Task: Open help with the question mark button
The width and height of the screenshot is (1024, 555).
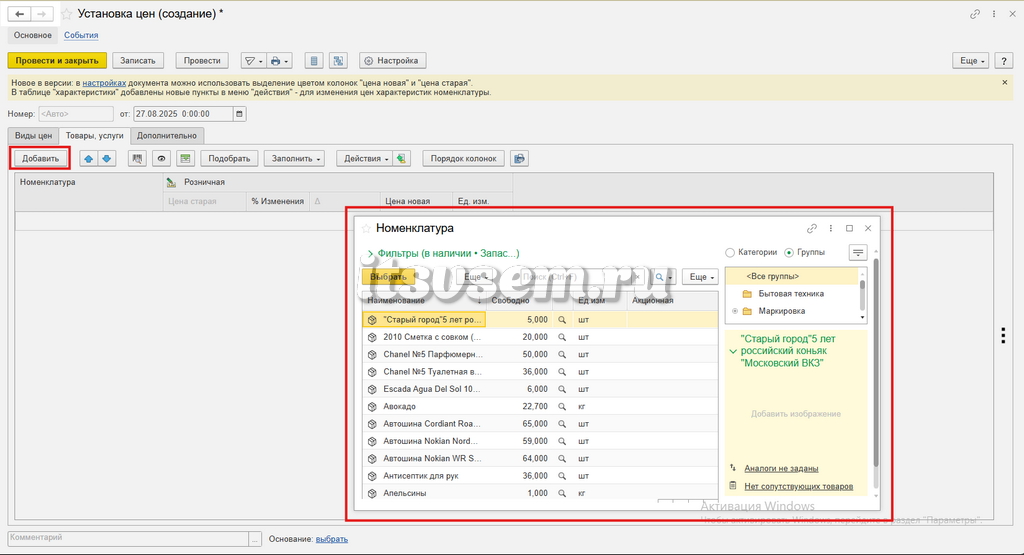Action: coord(1004,61)
